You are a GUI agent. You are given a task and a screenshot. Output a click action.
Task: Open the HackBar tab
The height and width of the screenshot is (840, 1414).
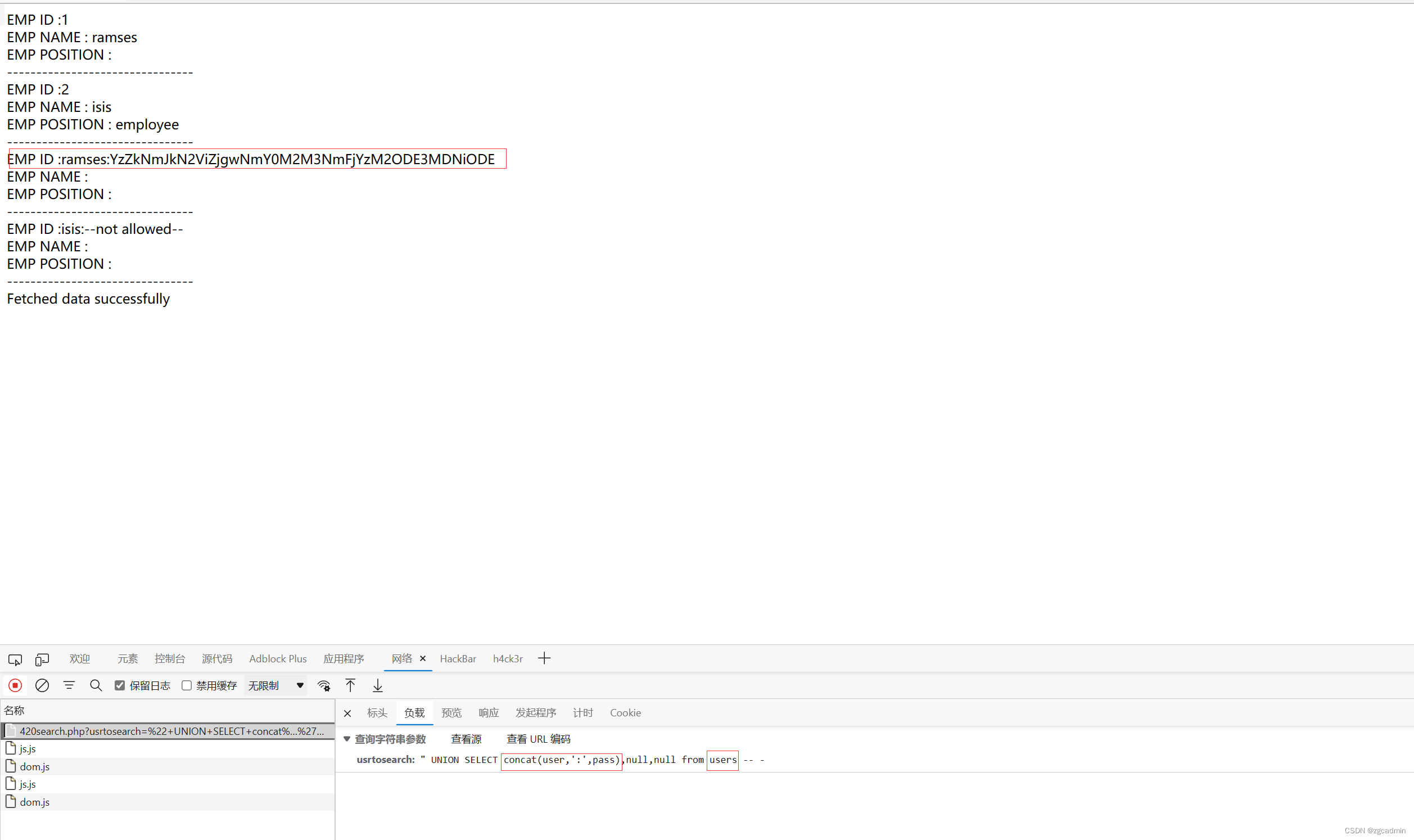[x=458, y=658]
